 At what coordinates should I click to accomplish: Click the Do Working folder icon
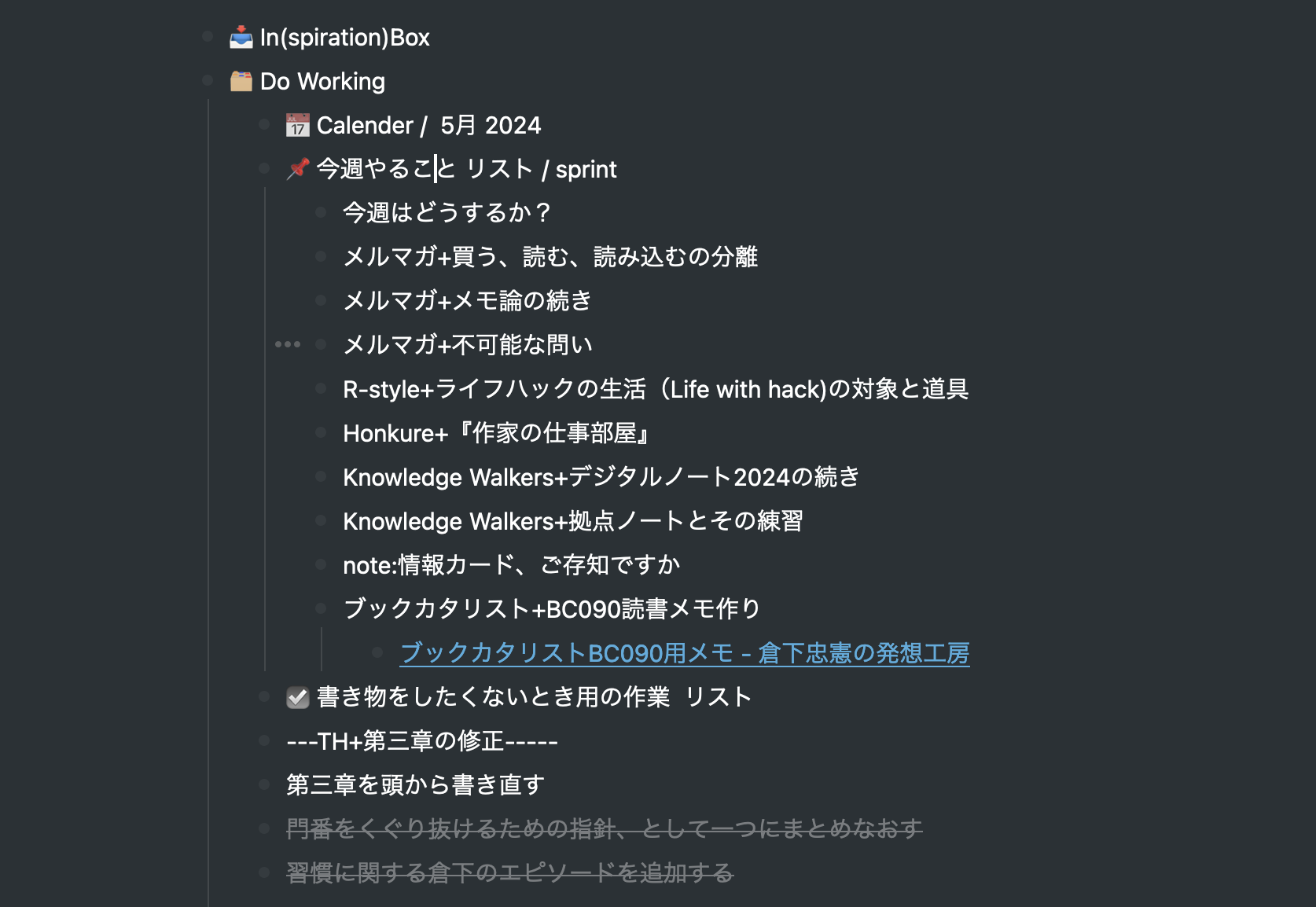(x=240, y=79)
